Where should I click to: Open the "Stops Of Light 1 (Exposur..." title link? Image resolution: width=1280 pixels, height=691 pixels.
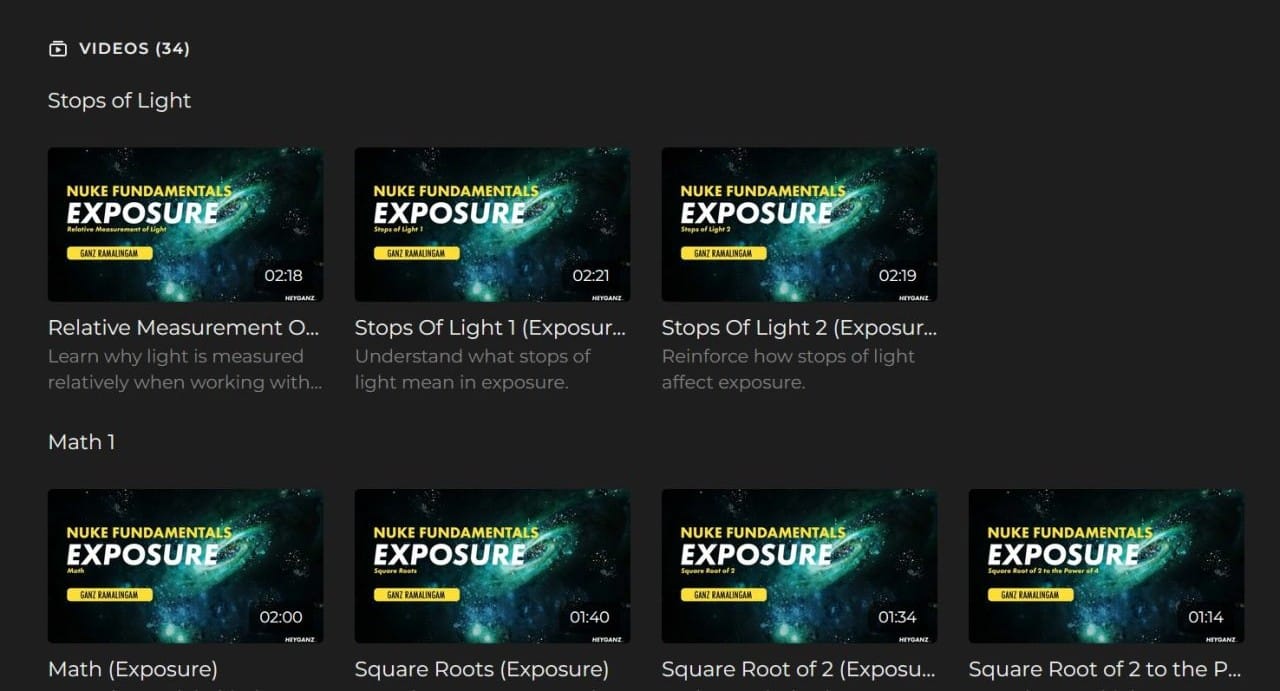click(x=492, y=327)
